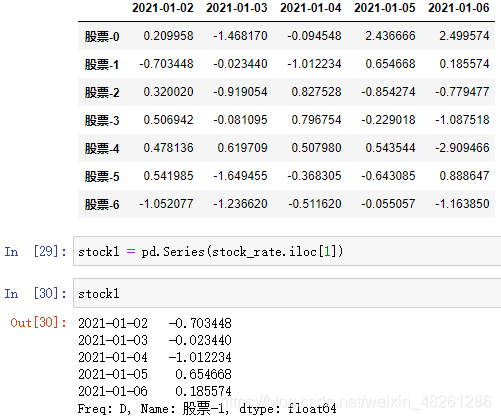Click table cell 0.888647
The width and height of the screenshot is (501, 420).
coord(464,176)
